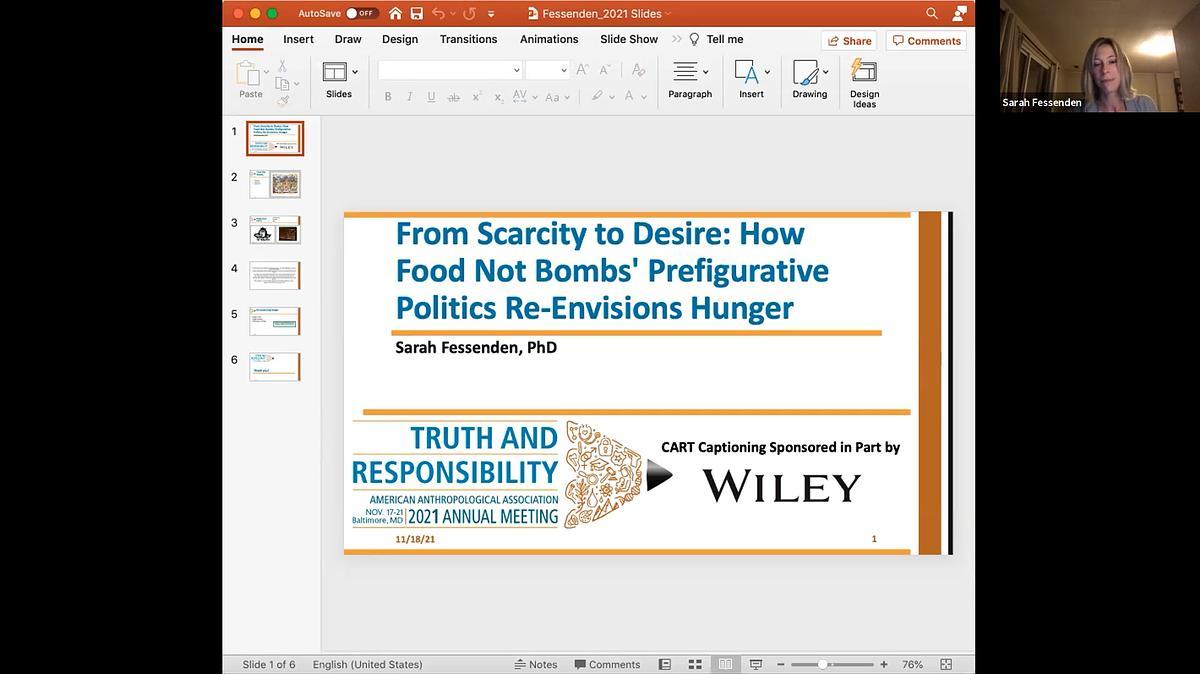
Task: Toggle Strikethrough formatting
Action: [x=453, y=97]
